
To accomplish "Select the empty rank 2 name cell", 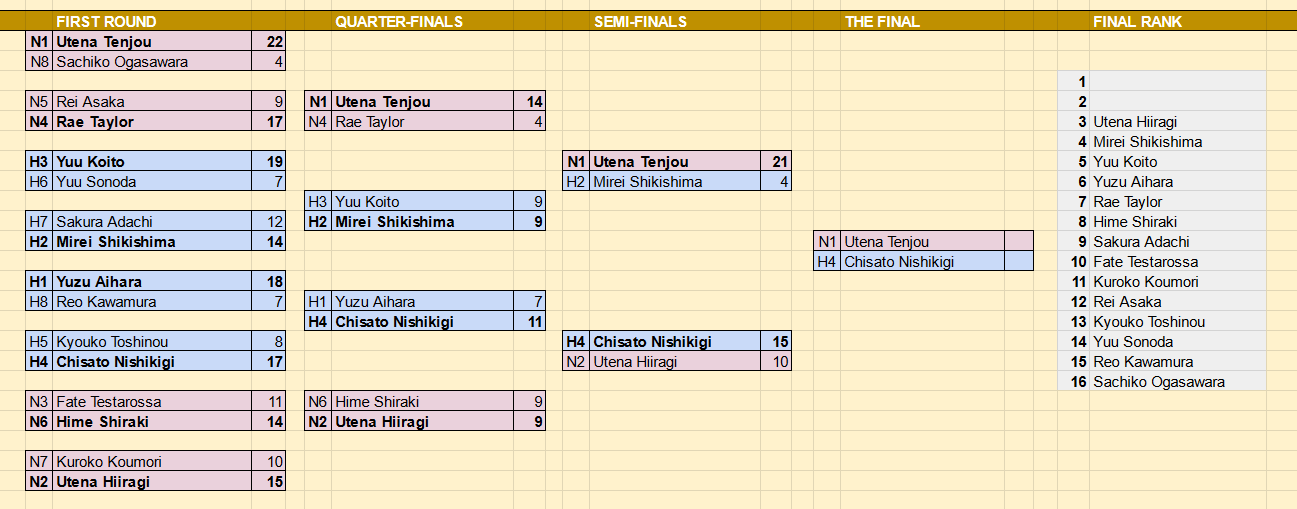I will point(1178,101).
